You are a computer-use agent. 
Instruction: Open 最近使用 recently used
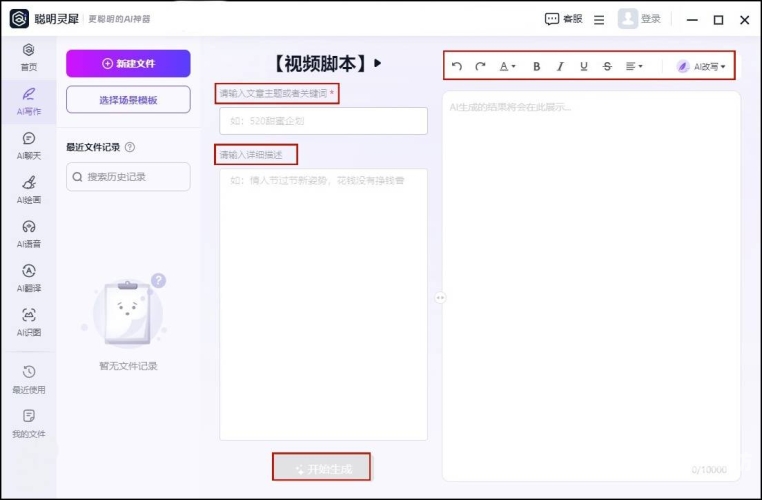(29, 379)
